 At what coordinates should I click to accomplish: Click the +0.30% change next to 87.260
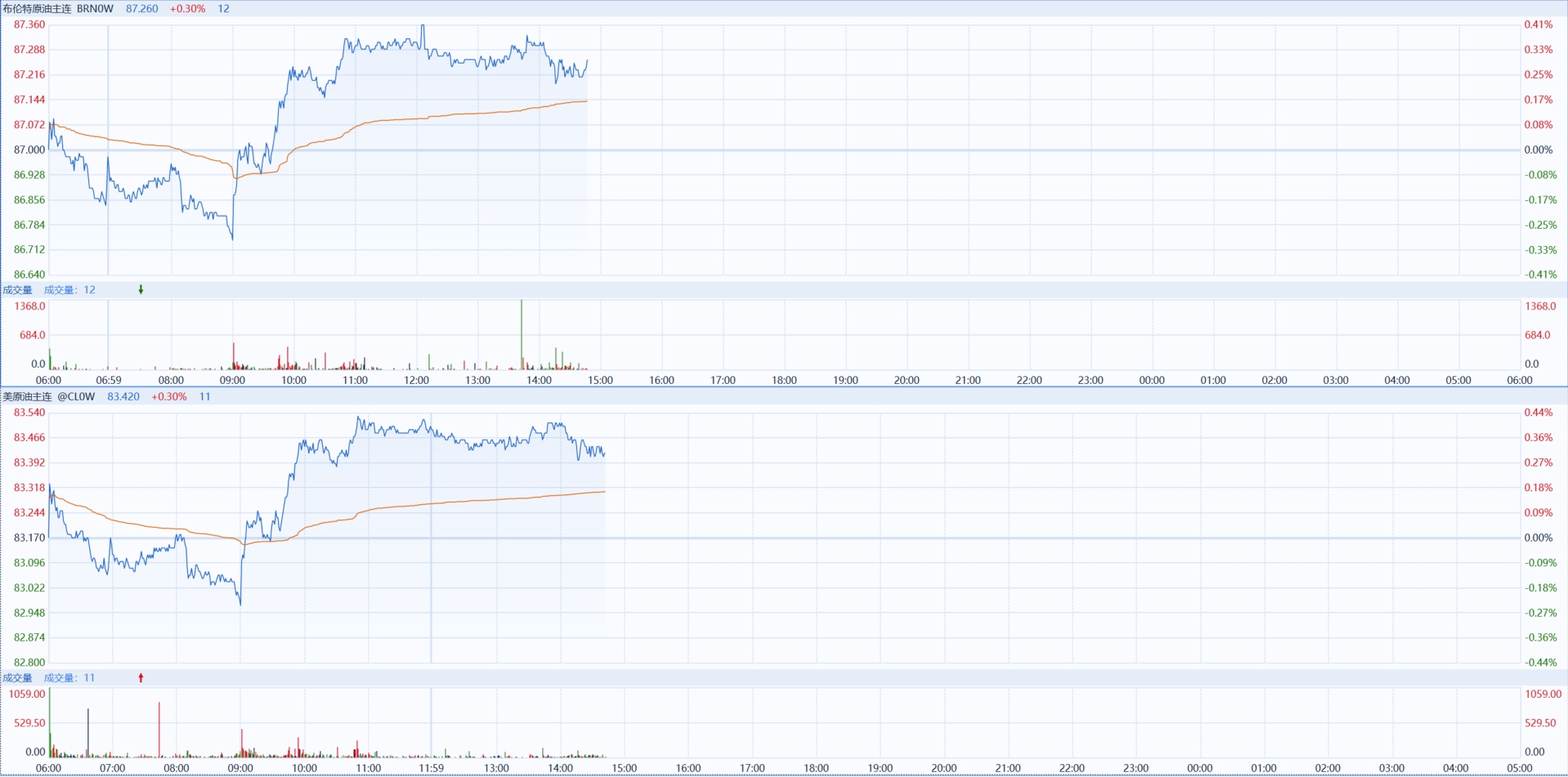[x=188, y=9]
